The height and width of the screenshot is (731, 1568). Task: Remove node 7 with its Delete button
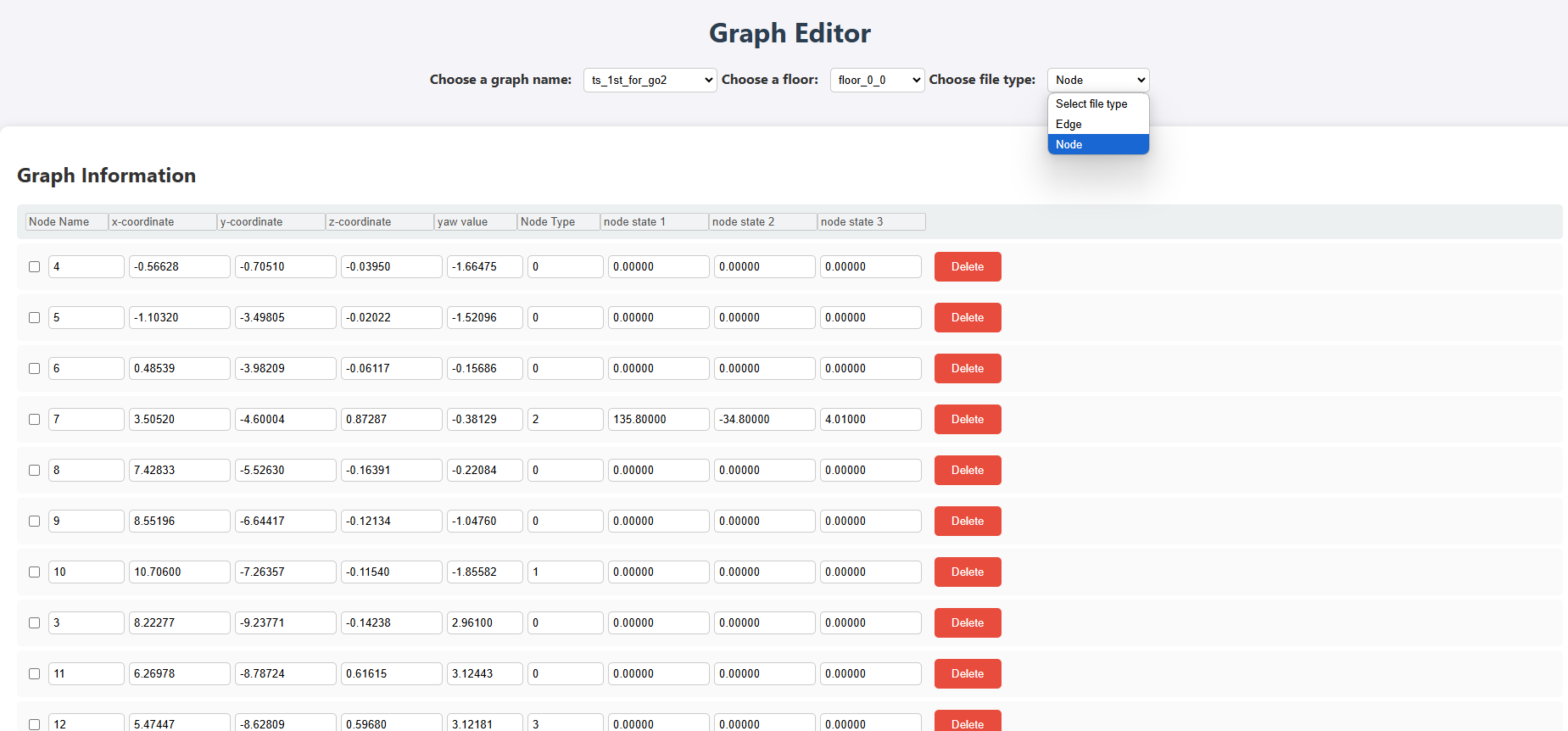click(968, 419)
